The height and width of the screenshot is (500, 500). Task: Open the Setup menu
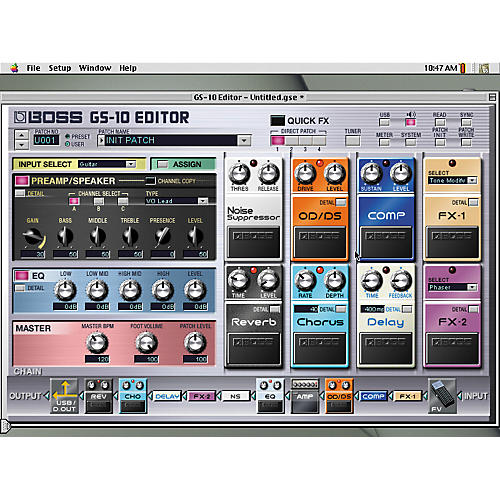click(x=60, y=68)
